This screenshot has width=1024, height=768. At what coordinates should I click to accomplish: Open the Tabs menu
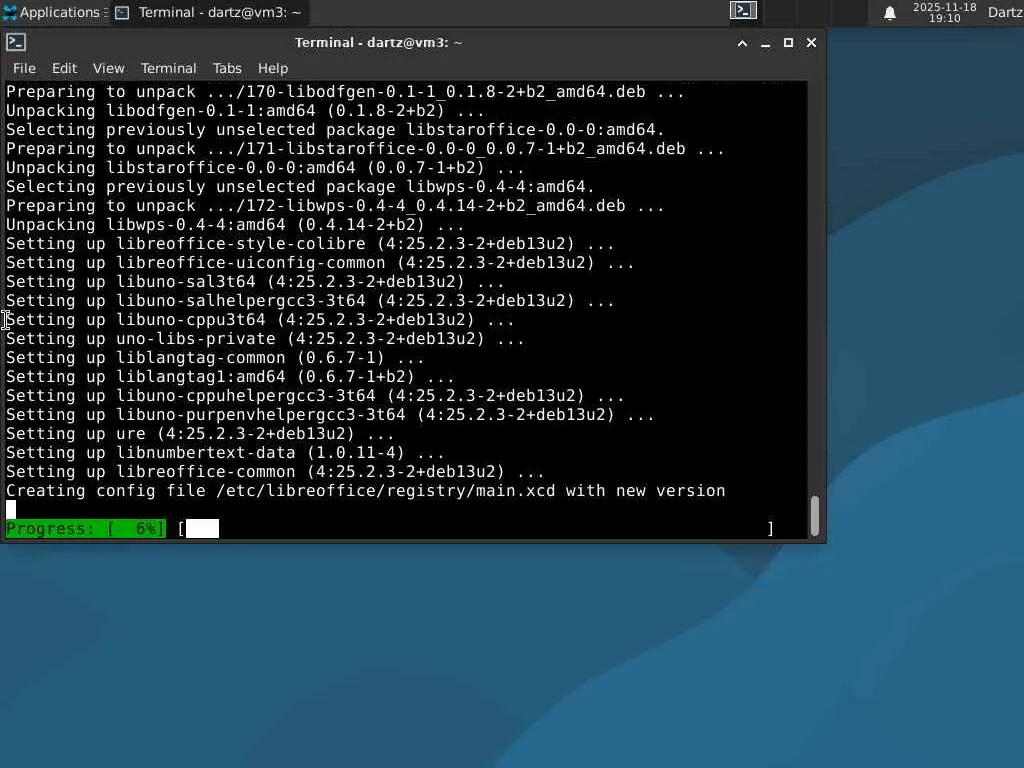pos(227,68)
